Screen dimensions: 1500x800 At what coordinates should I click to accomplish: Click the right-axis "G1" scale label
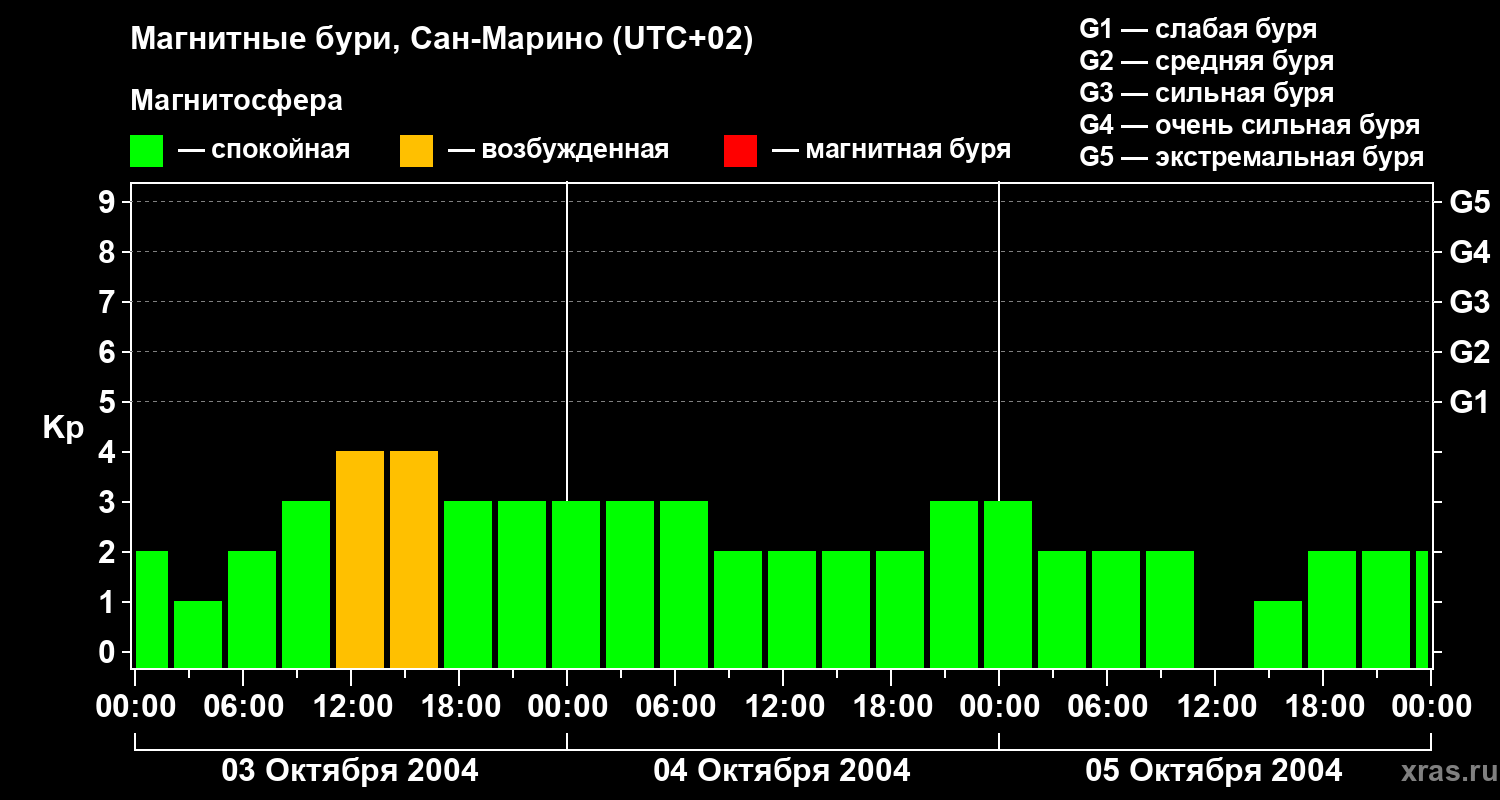1469,402
